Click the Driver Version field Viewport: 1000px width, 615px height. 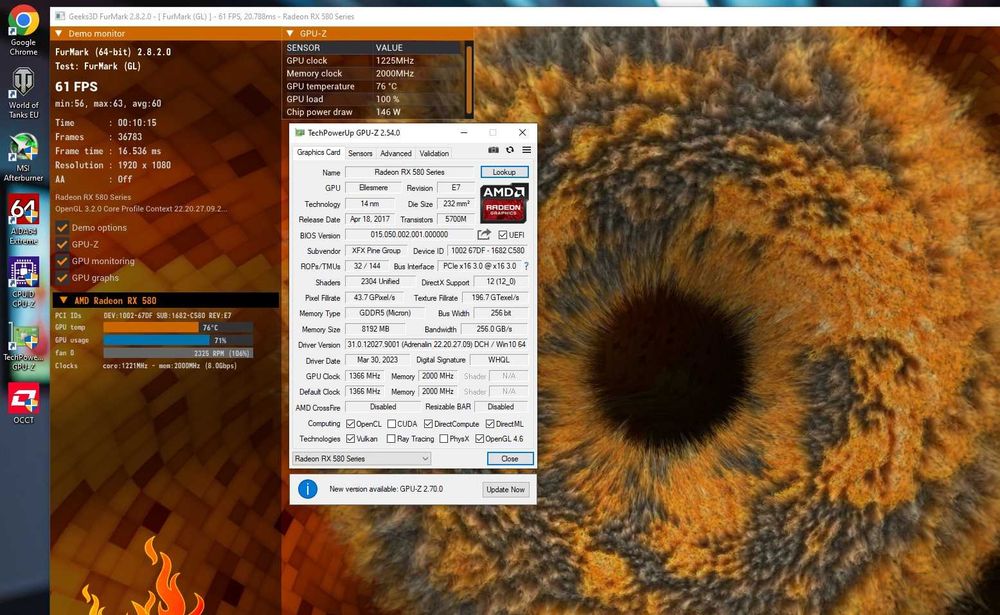[437, 345]
